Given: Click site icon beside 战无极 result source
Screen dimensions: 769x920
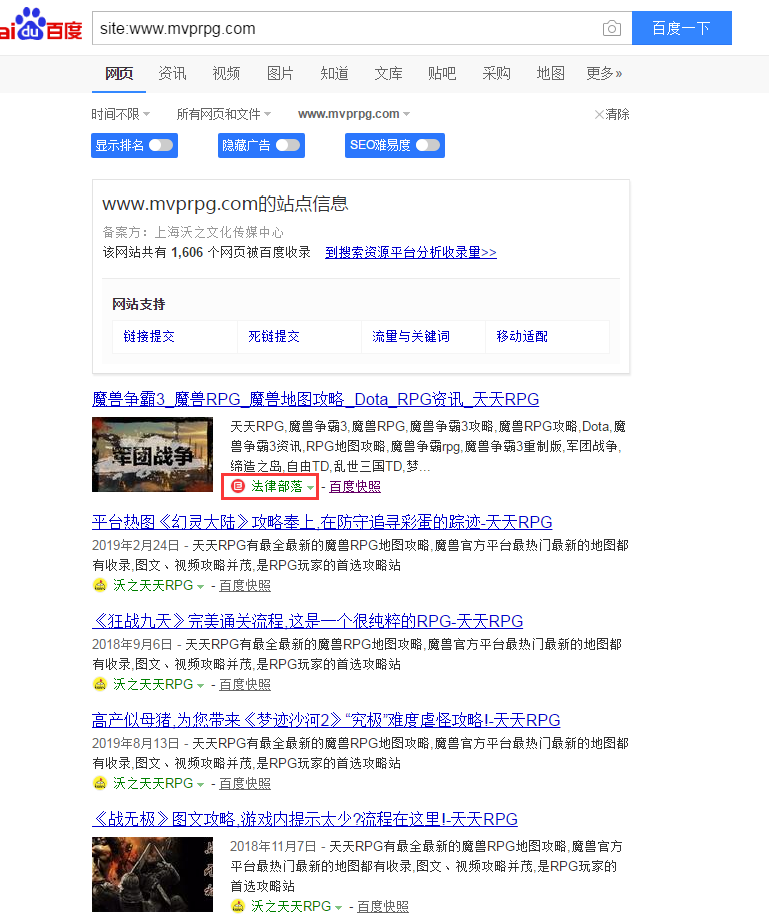Looking at the screenshot, I should (238, 906).
